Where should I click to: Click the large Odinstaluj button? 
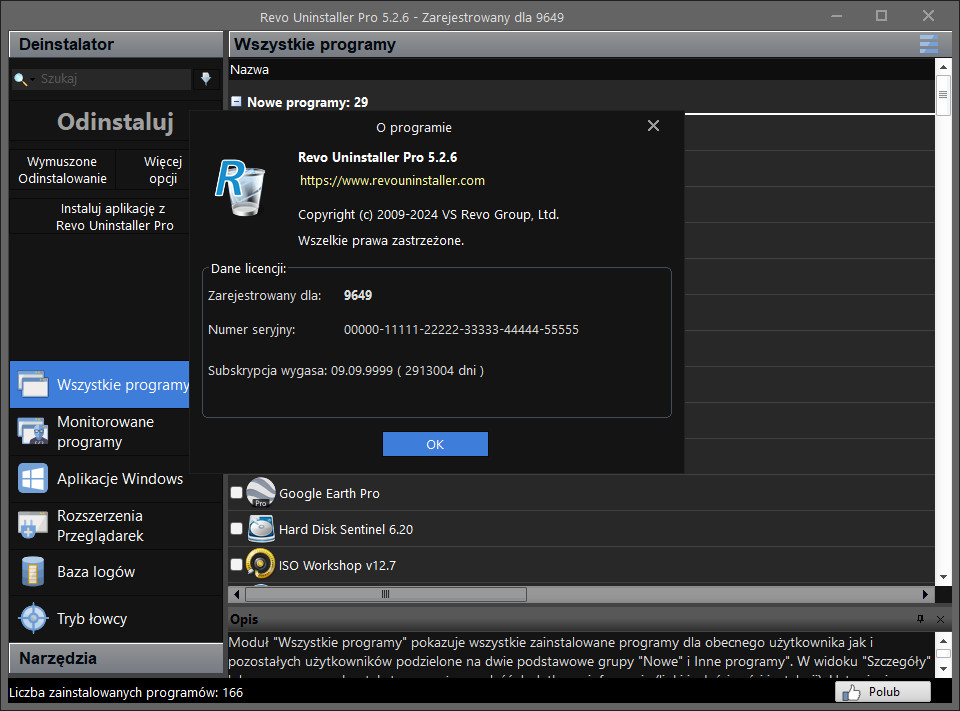pos(114,122)
